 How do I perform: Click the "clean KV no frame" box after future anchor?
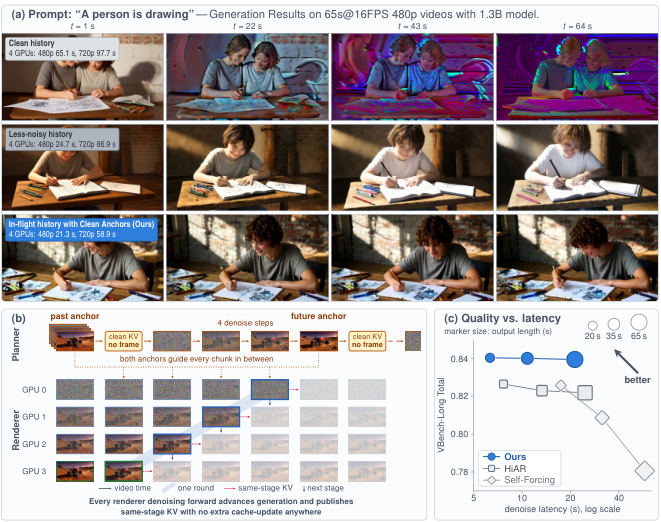(367, 341)
